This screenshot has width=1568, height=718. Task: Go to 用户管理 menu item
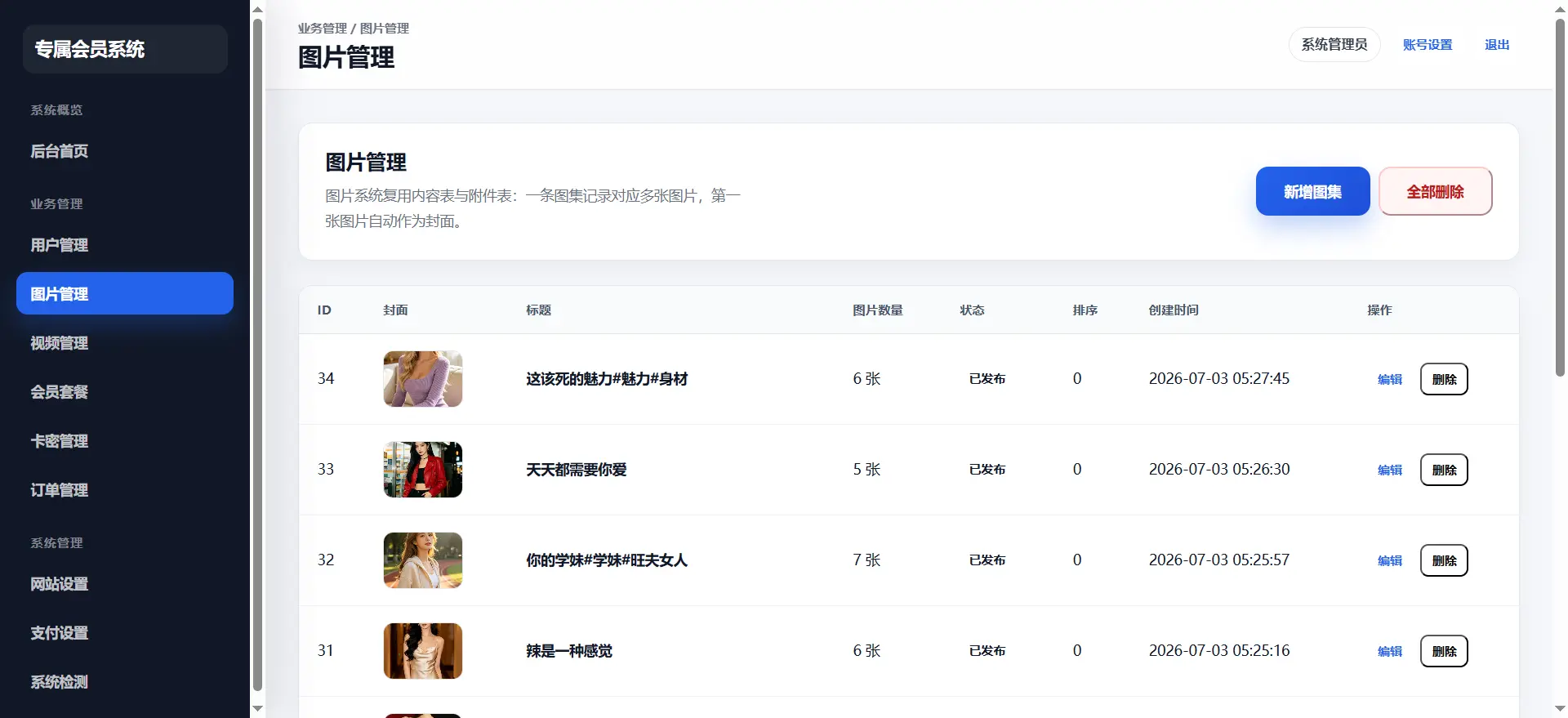pyautogui.click(x=125, y=245)
